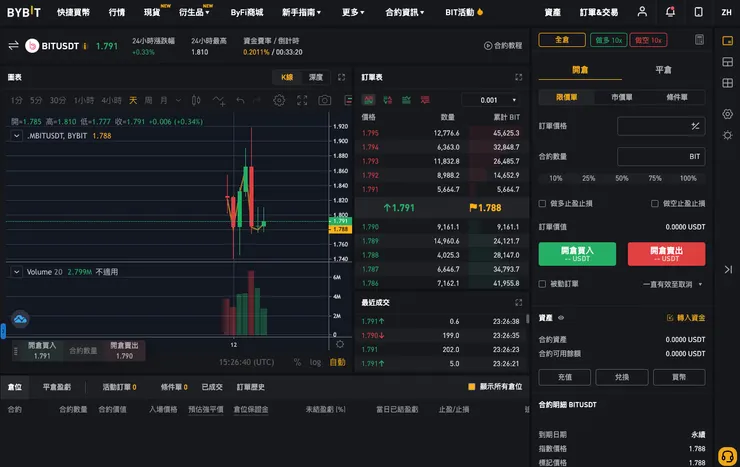Viewport: 740px width, 467px height.
Task: Click the red 開倉賣出 button
Action: [666, 254]
